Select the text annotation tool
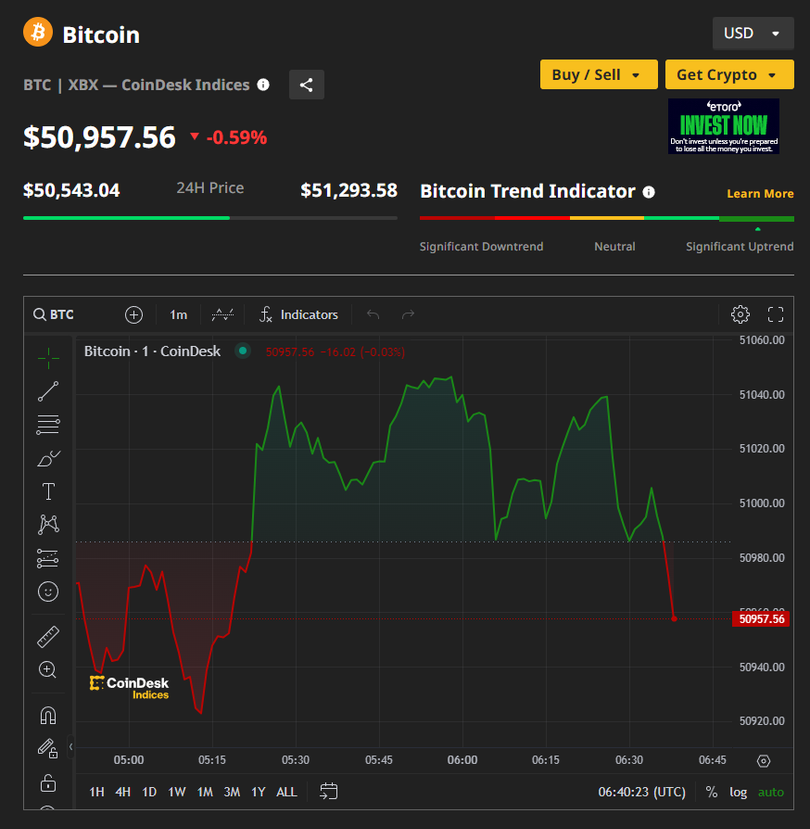Viewport: 810px width, 829px height. 48,491
